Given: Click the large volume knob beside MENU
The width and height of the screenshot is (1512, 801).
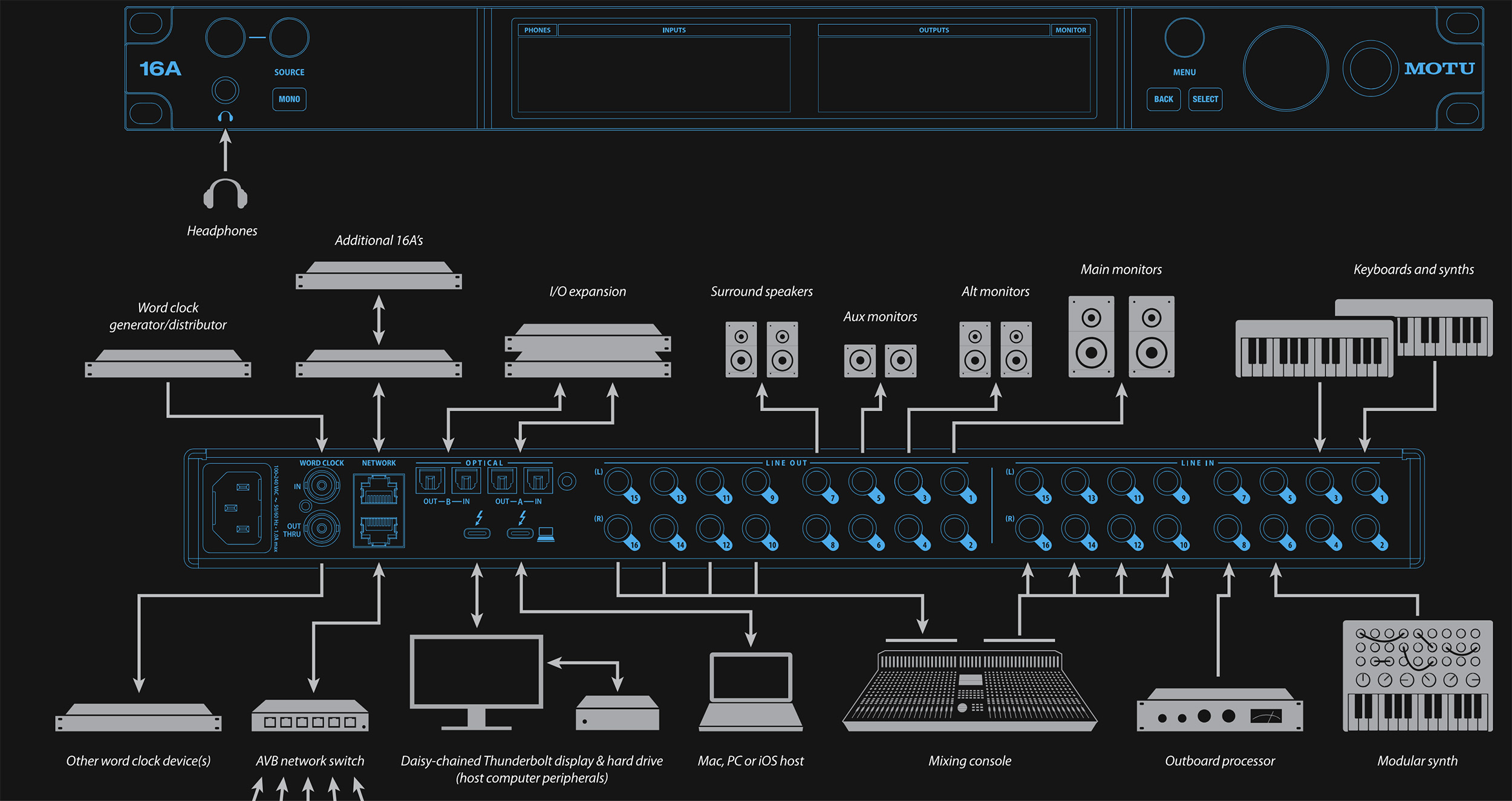Looking at the screenshot, I should pos(1285,68).
